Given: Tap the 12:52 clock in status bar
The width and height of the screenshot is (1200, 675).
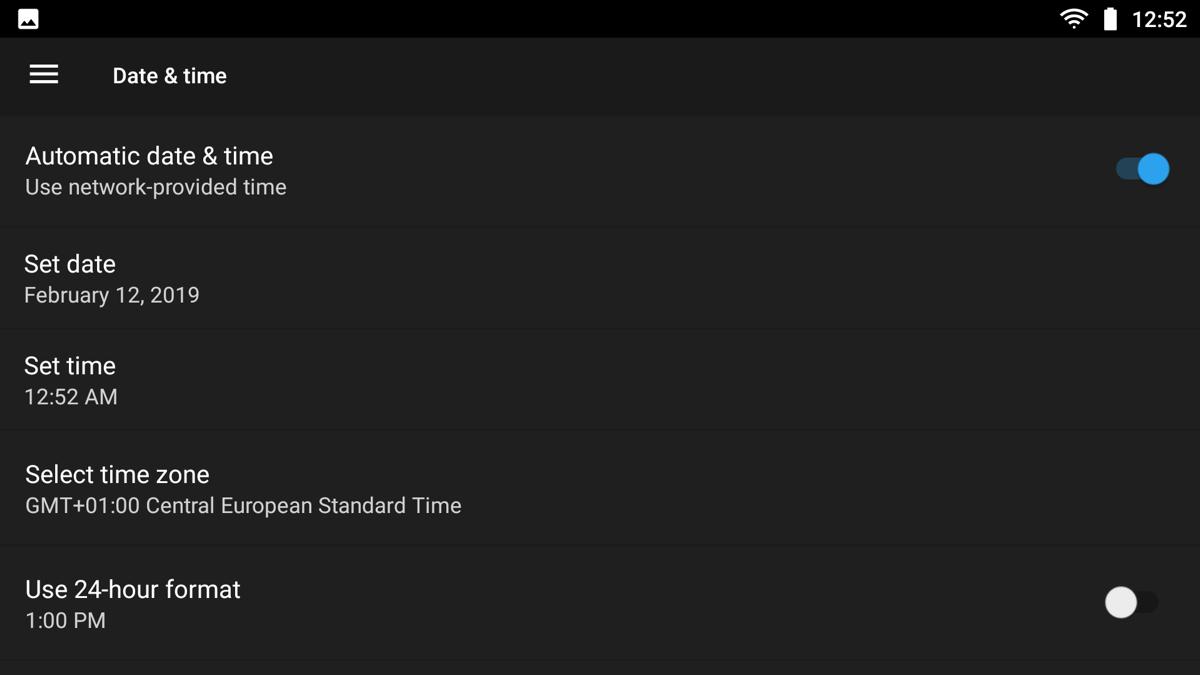Looking at the screenshot, I should [1158, 19].
